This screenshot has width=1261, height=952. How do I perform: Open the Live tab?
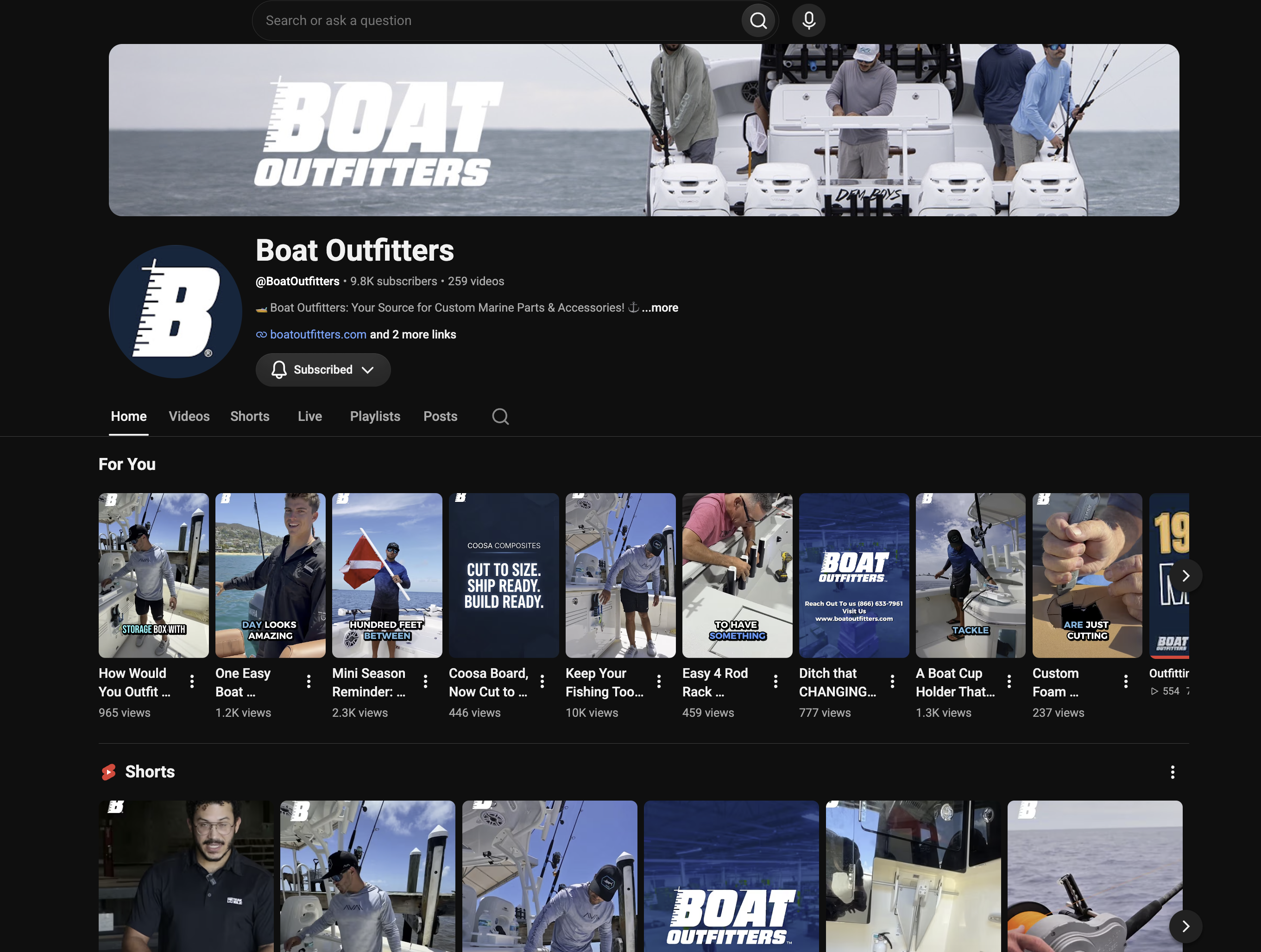point(309,416)
